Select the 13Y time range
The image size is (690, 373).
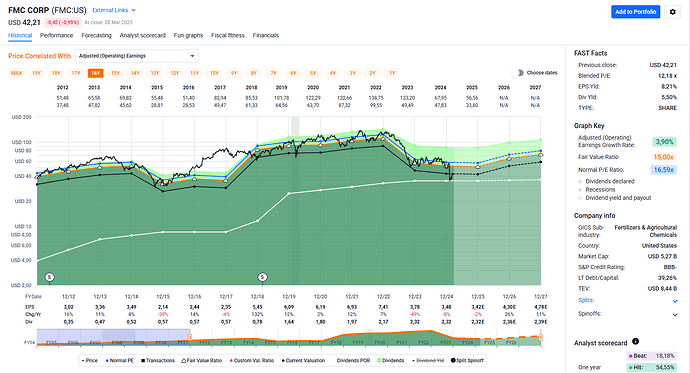155,73
